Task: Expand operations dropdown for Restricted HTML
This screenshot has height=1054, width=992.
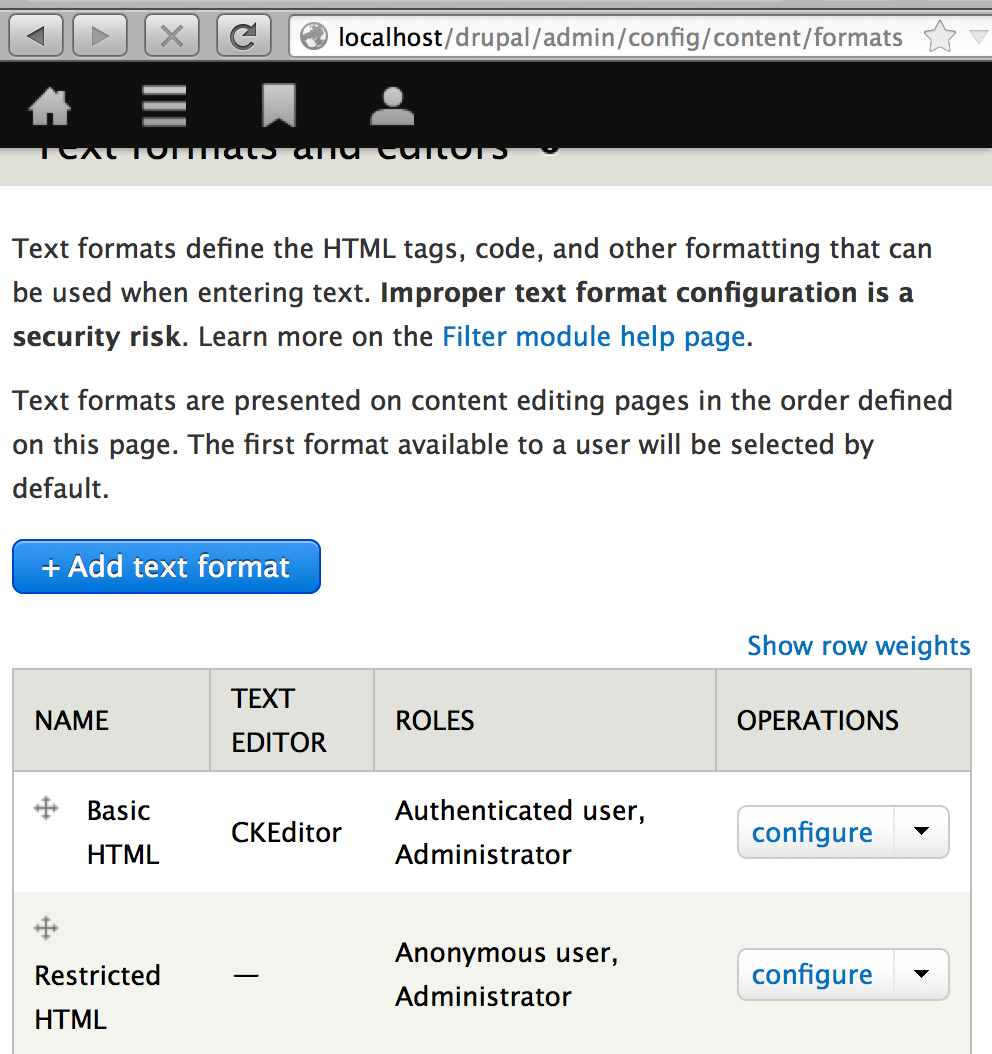Action: tap(921, 975)
